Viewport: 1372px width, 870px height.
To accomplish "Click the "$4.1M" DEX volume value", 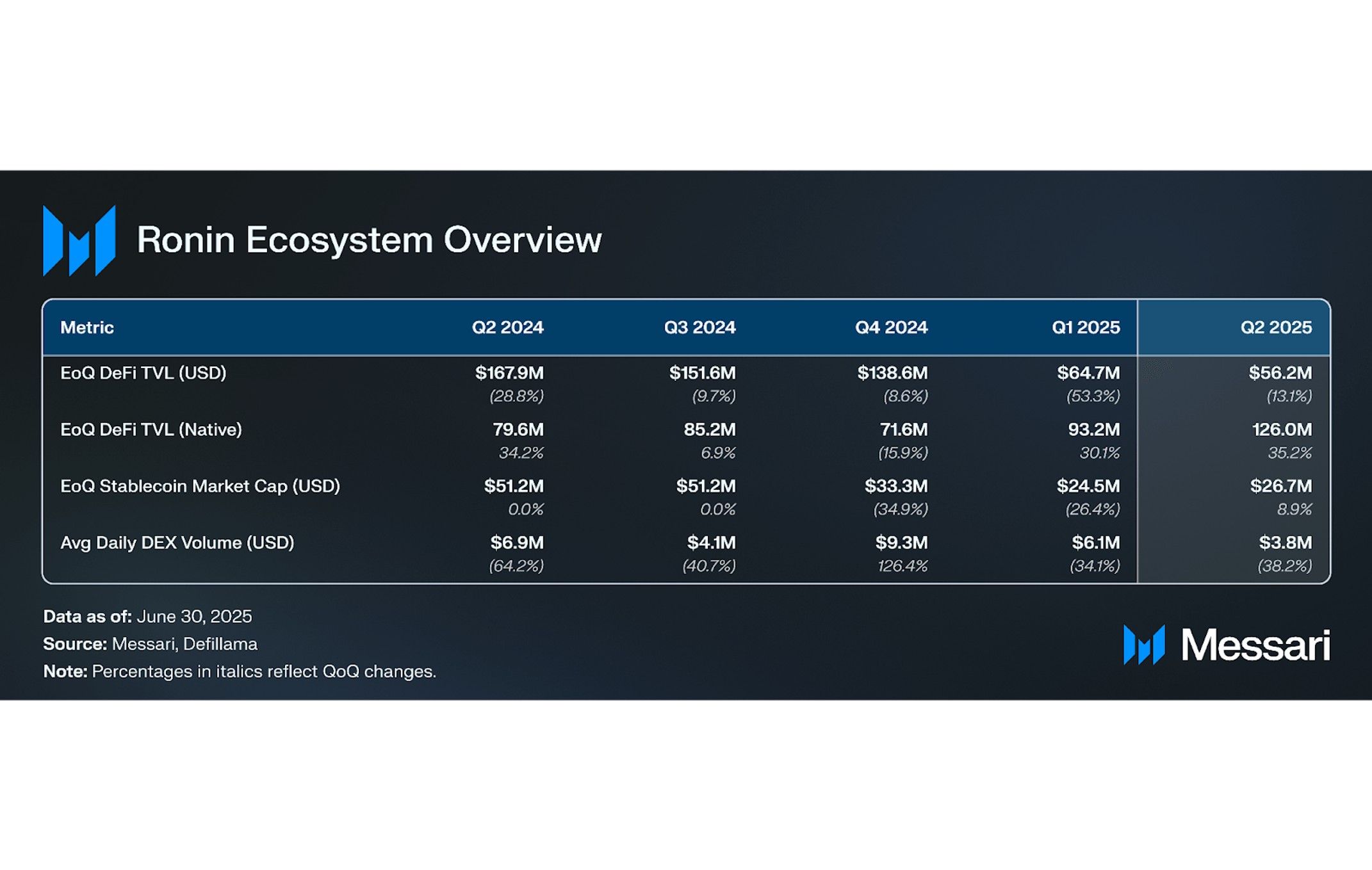I will click(x=712, y=543).
